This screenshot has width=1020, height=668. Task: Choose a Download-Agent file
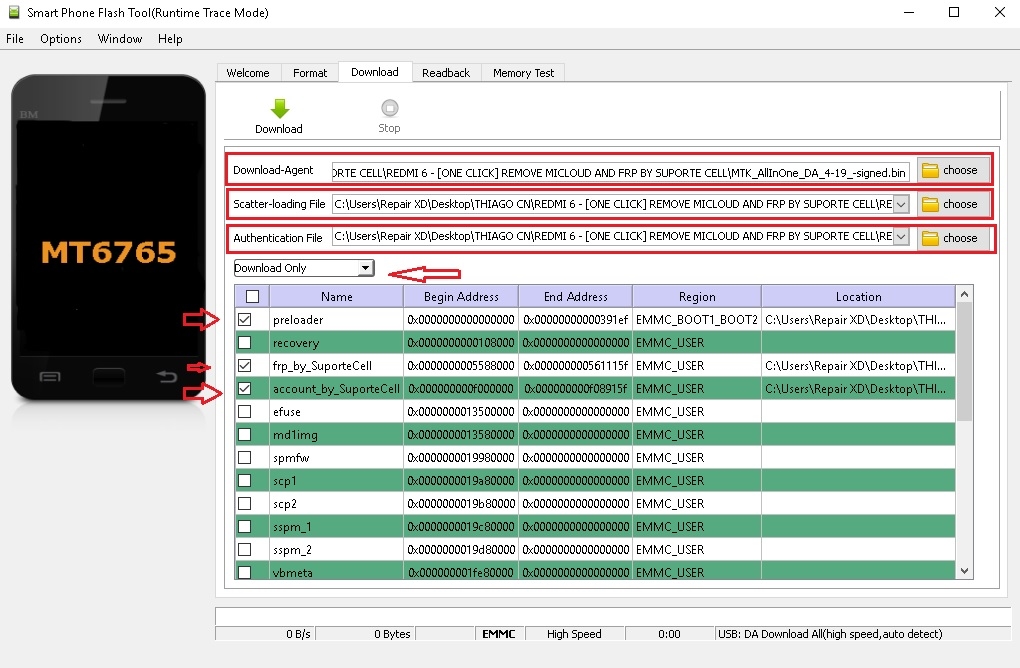[951, 170]
